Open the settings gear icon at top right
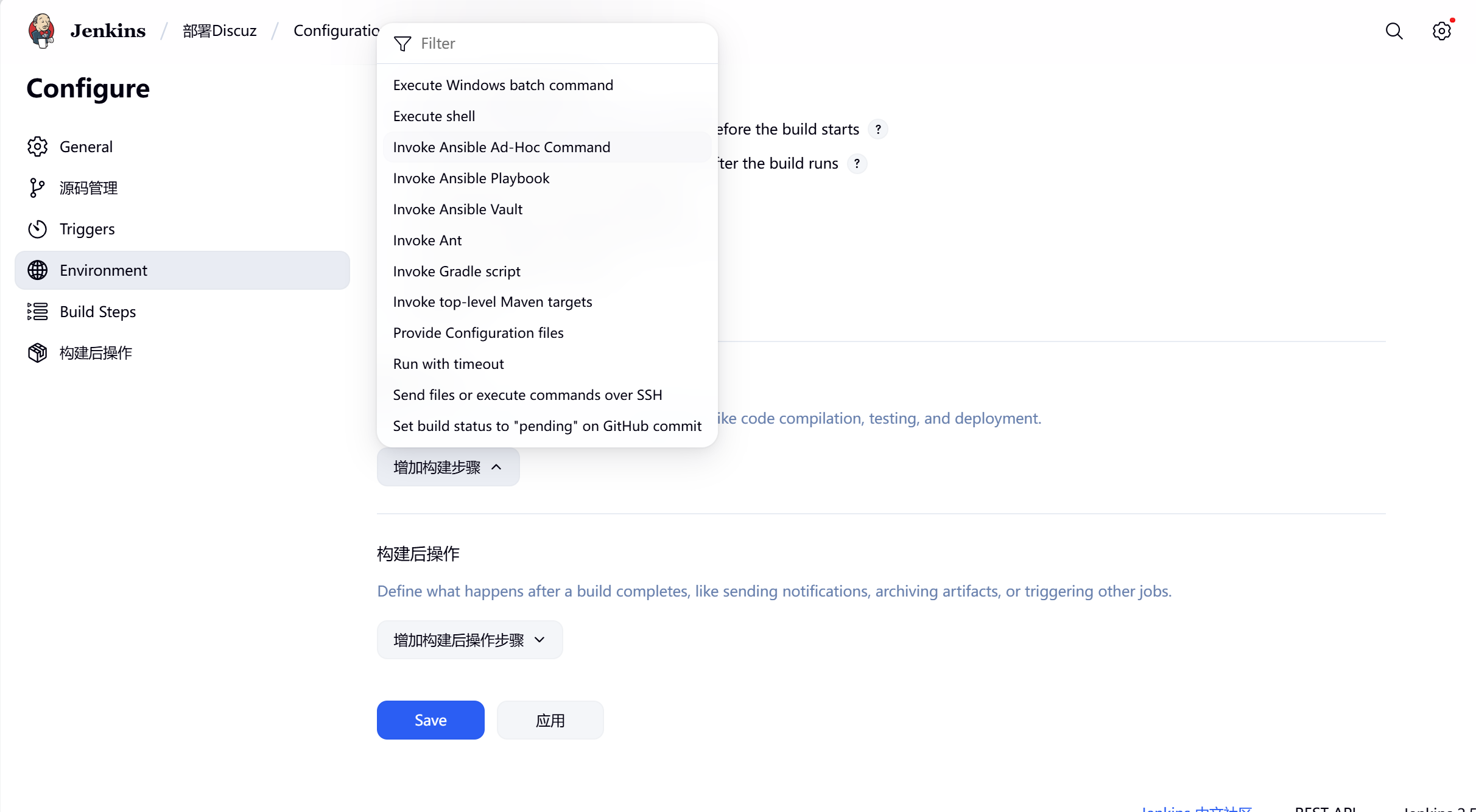 pos(1441,31)
